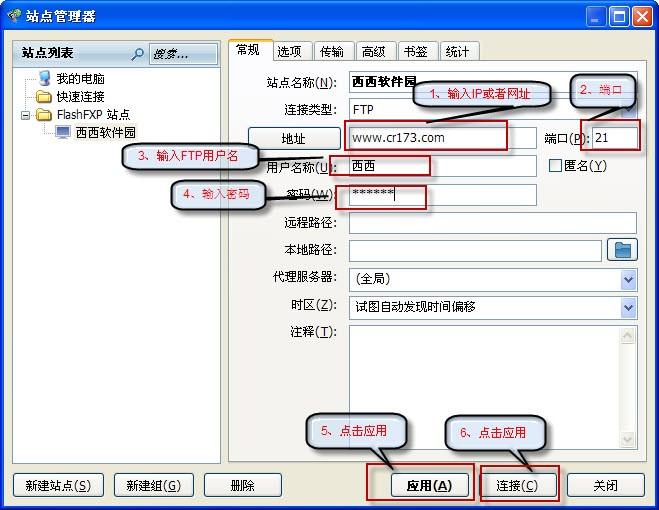This screenshot has height=510, width=659.
Task: Collapse the FlashFXP 站点 tree node
Action: coord(26,115)
